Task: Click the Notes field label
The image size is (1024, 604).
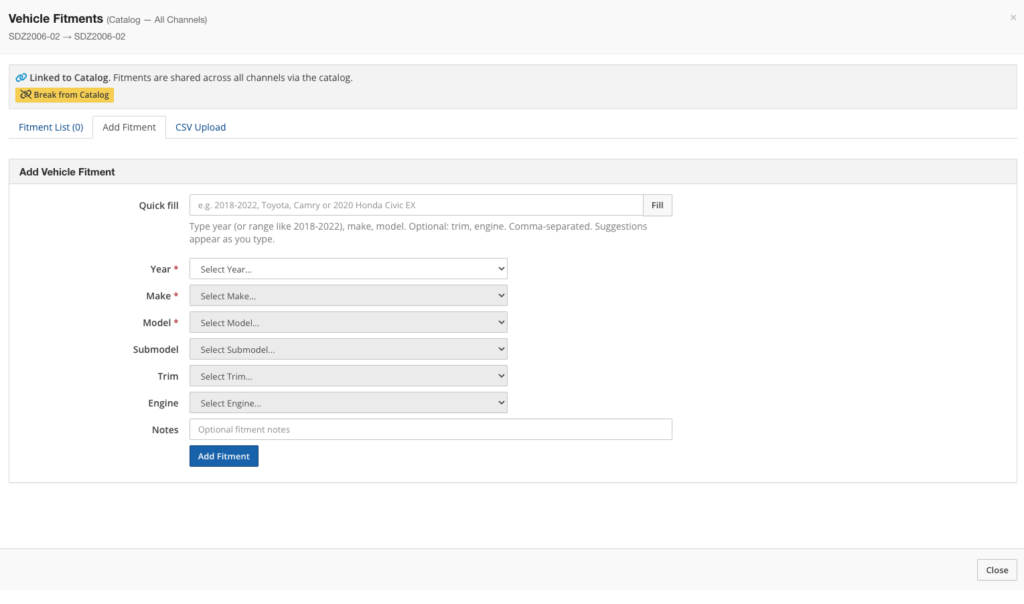Action: [x=164, y=429]
